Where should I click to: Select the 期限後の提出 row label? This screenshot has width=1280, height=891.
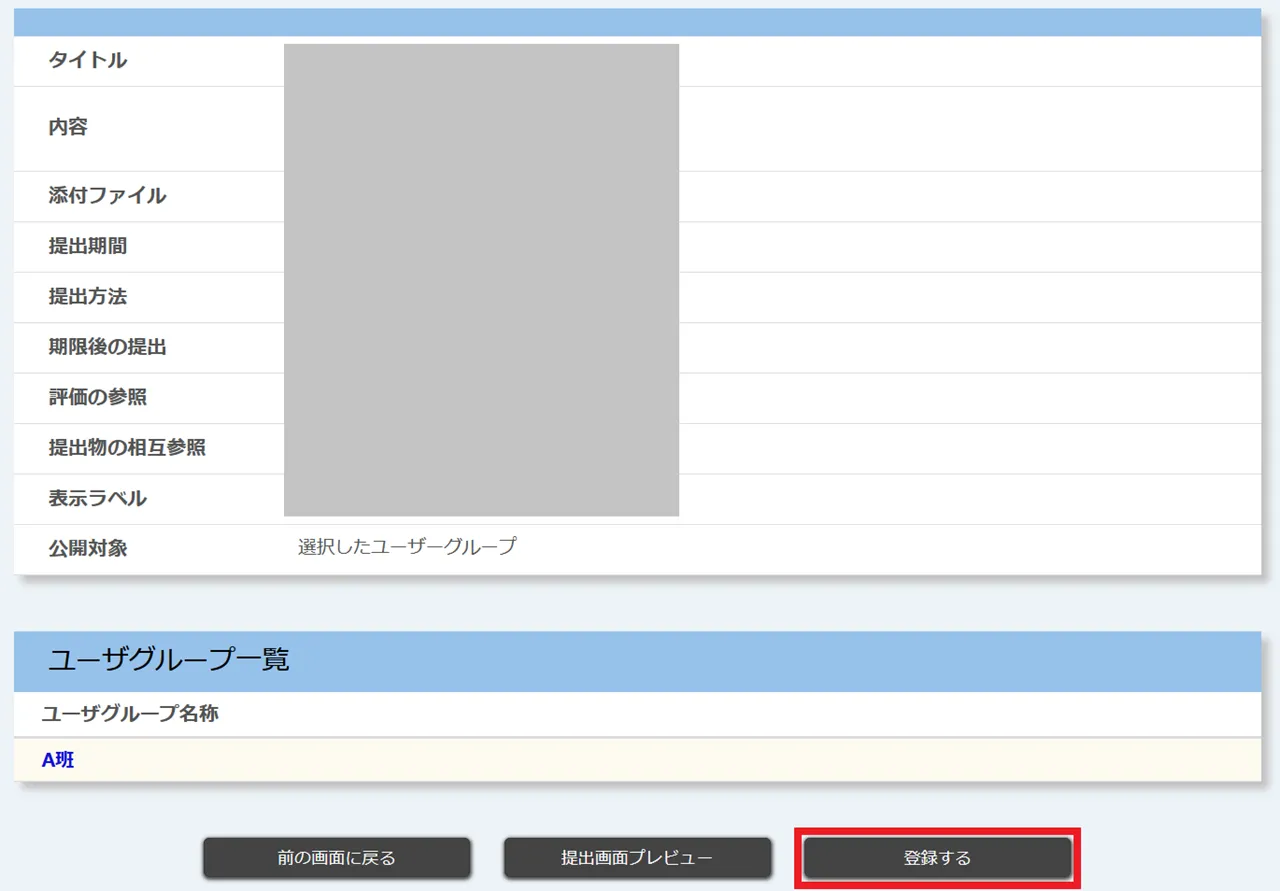pos(107,347)
